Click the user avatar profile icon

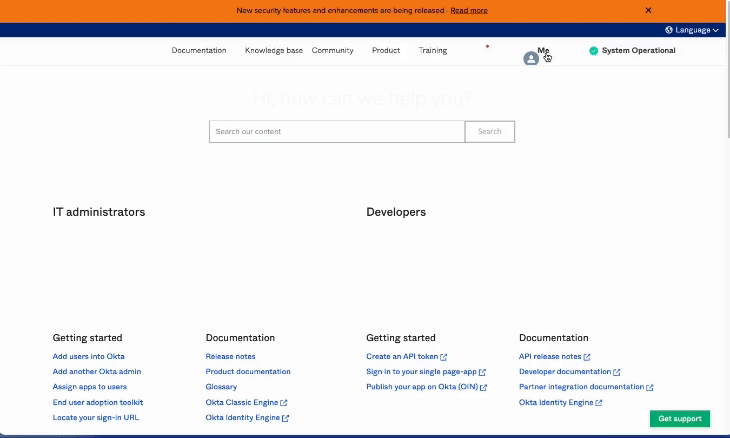(531, 59)
